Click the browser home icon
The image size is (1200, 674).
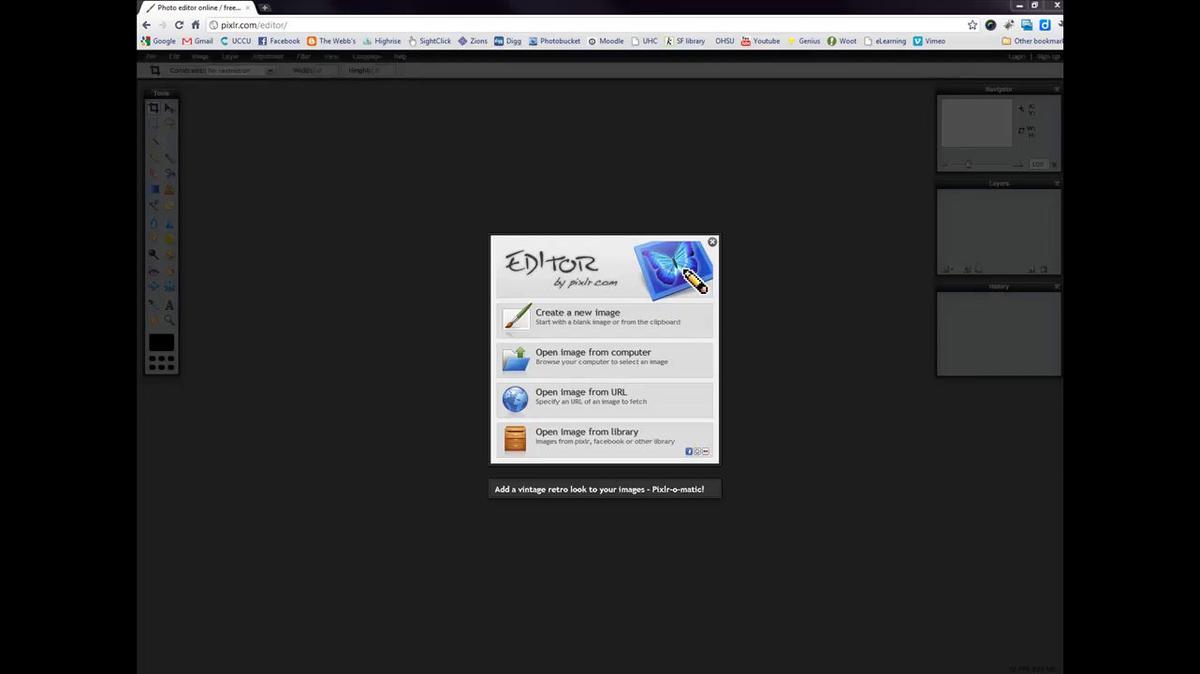[x=196, y=25]
